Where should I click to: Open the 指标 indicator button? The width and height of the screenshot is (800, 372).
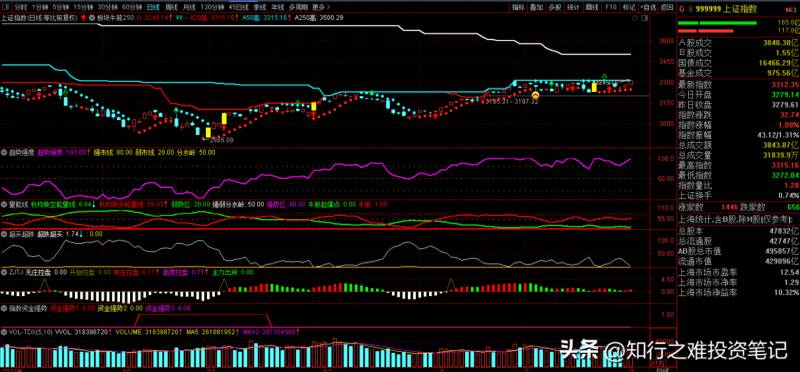coord(518,8)
